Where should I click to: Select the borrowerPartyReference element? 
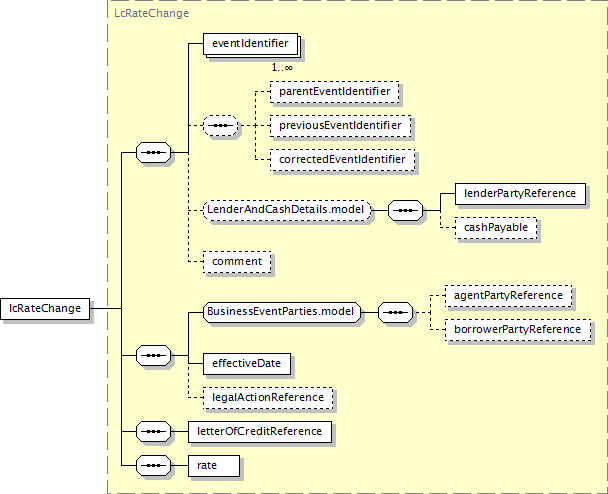coord(518,330)
